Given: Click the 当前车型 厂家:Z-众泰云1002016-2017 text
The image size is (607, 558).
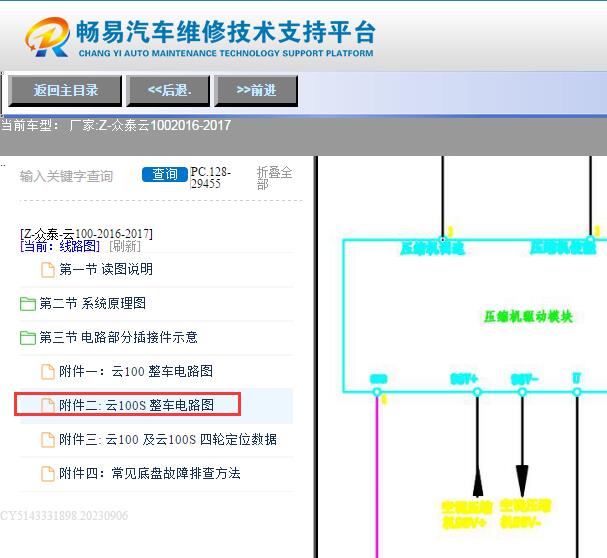Looking at the screenshot, I should point(116,125).
